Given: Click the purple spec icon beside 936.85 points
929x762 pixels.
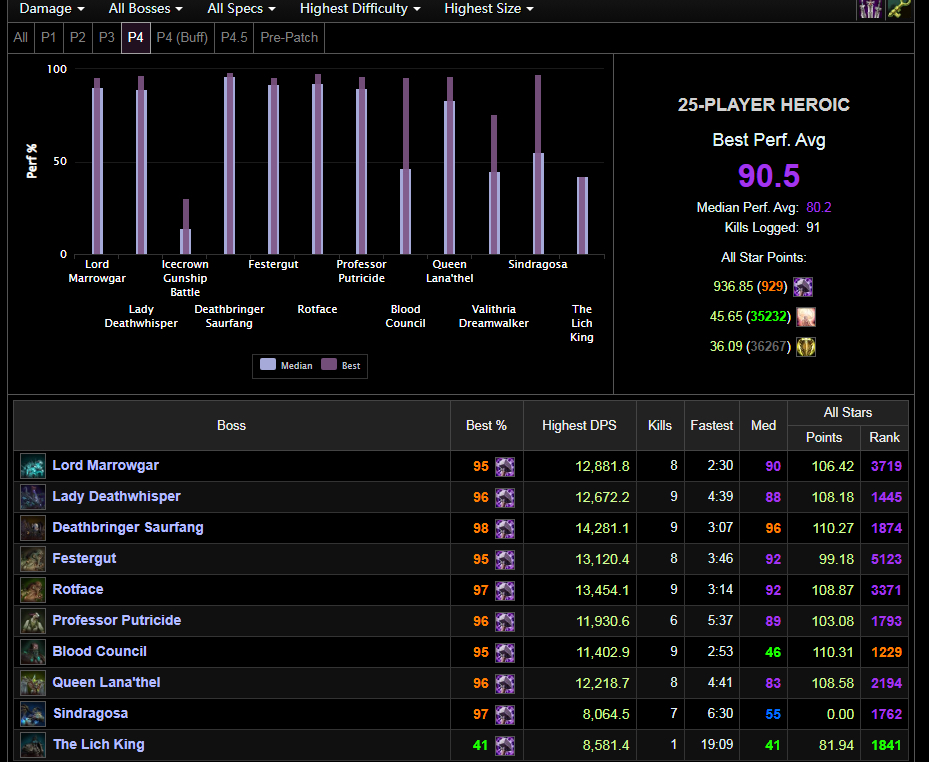Looking at the screenshot, I should tap(803, 287).
